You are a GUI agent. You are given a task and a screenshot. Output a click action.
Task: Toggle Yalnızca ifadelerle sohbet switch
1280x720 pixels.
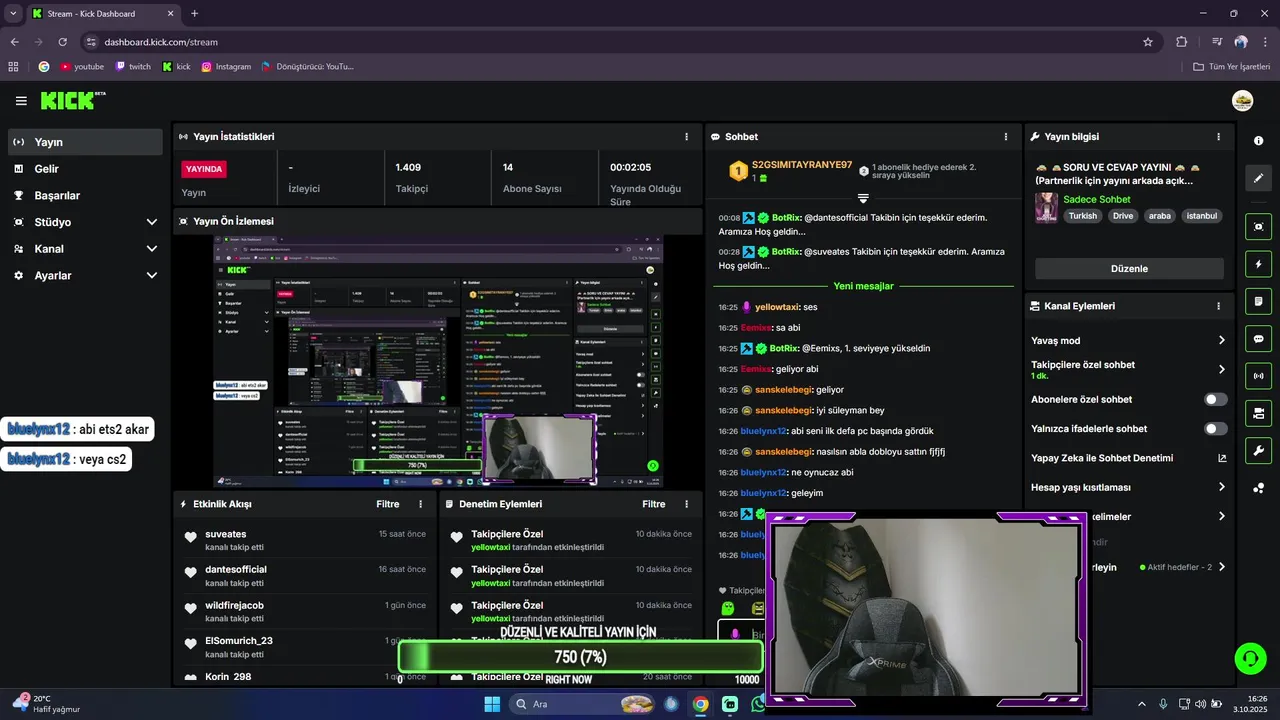coord(1215,429)
